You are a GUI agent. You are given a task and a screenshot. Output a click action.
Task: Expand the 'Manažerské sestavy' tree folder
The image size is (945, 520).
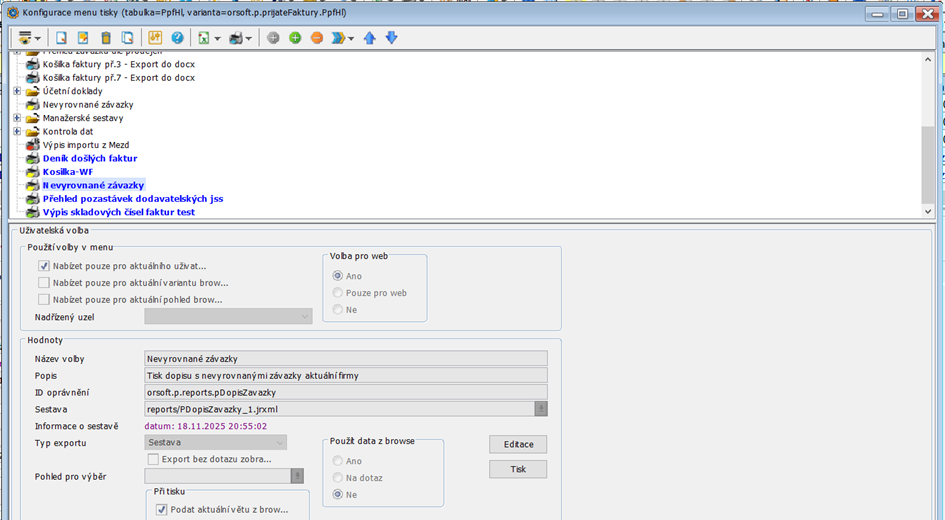[x=17, y=118]
